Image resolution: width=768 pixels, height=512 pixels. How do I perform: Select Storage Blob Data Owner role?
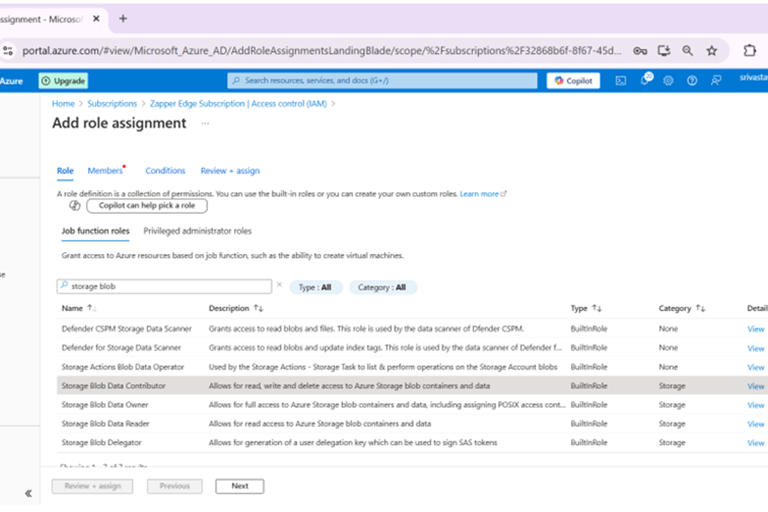click(105, 405)
